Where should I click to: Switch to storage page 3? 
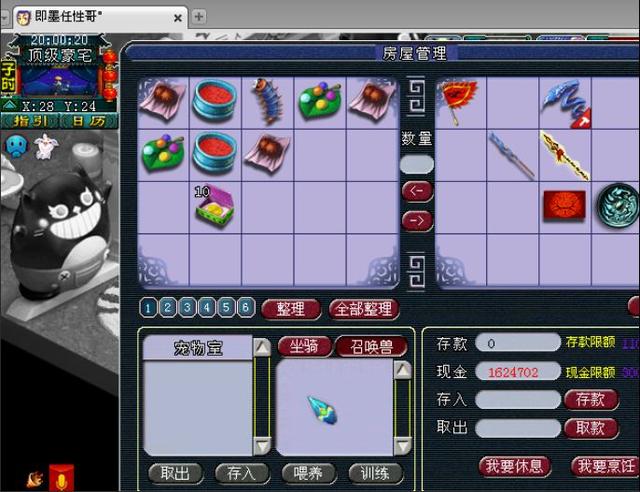(187, 308)
